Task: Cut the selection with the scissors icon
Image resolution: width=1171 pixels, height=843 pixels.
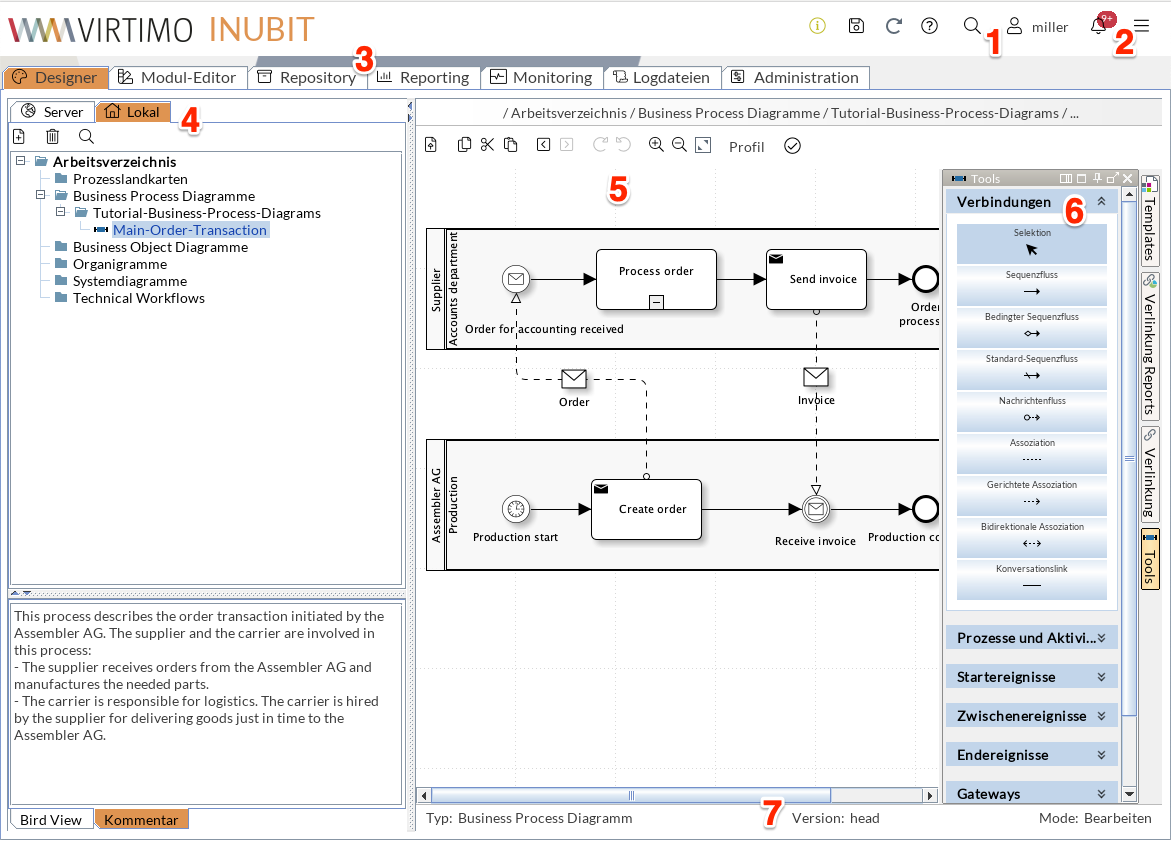Action: pyautogui.click(x=487, y=144)
